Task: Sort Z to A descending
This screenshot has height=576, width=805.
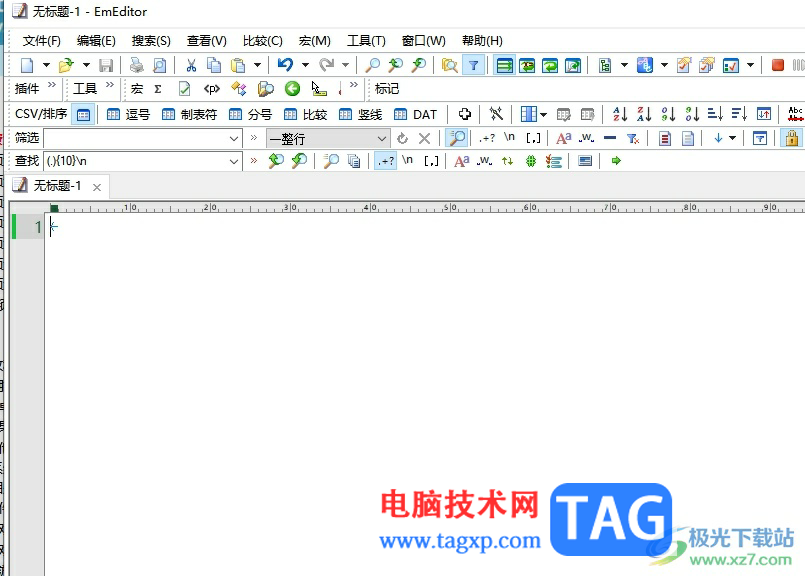Action: (x=644, y=114)
